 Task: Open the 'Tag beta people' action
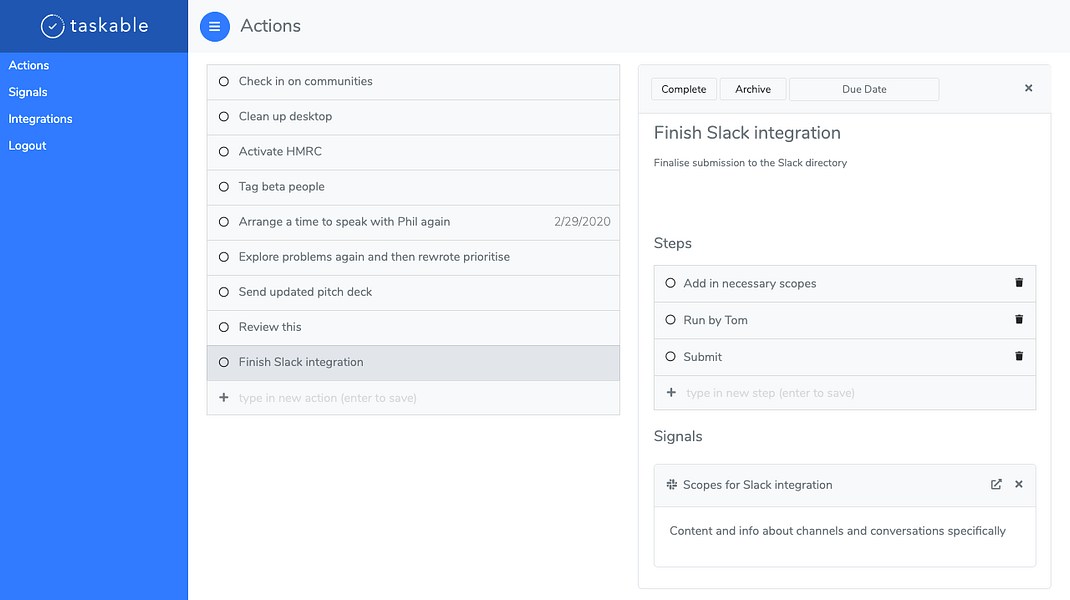[x=281, y=187]
